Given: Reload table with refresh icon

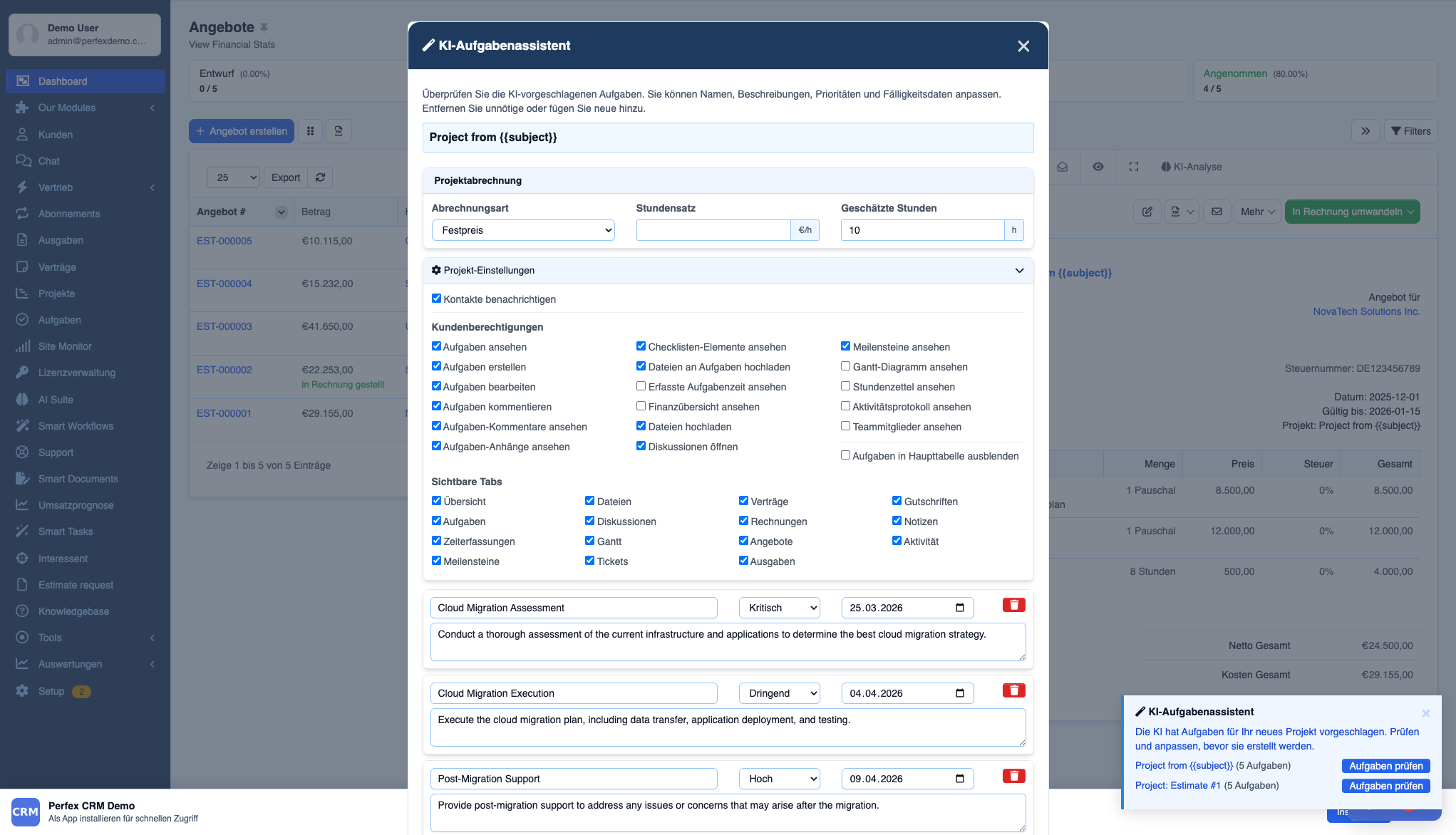Looking at the screenshot, I should [x=320, y=177].
